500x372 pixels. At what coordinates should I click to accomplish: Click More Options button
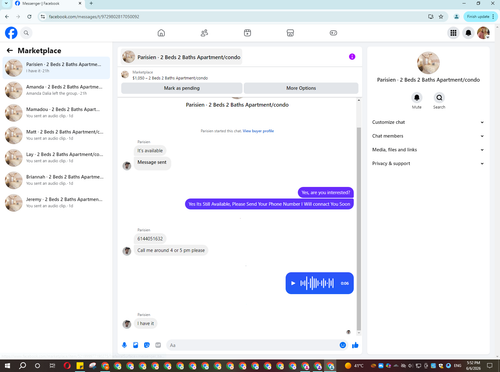(301, 88)
